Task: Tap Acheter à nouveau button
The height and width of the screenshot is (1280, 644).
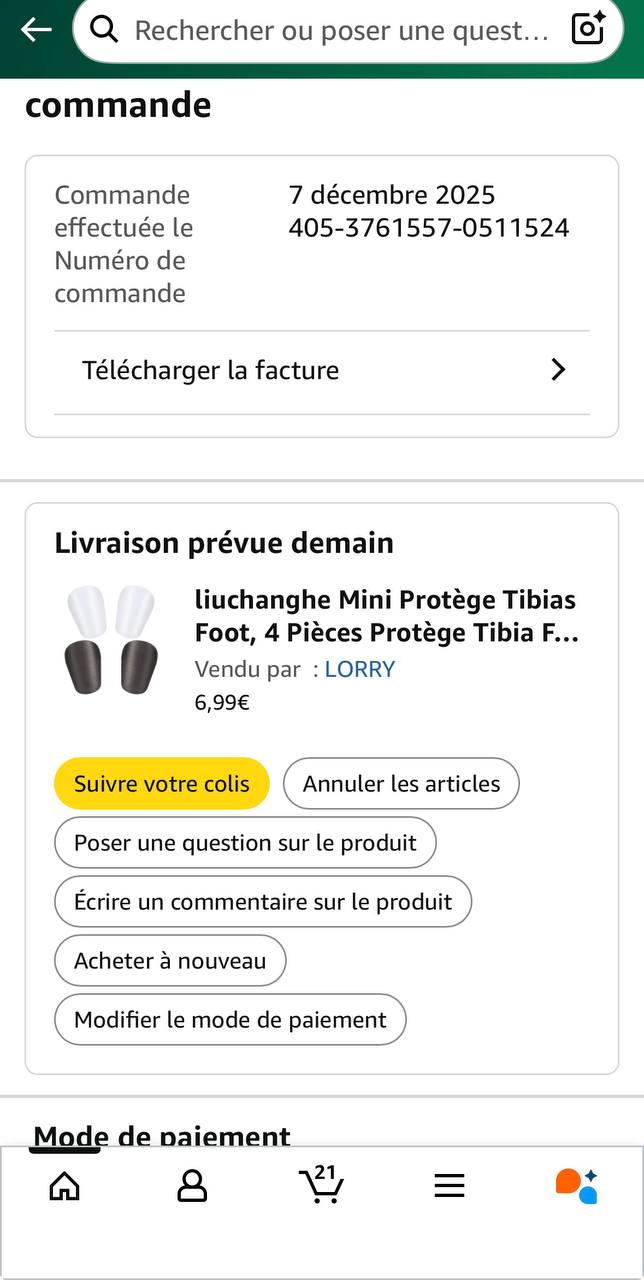Action: point(170,961)
